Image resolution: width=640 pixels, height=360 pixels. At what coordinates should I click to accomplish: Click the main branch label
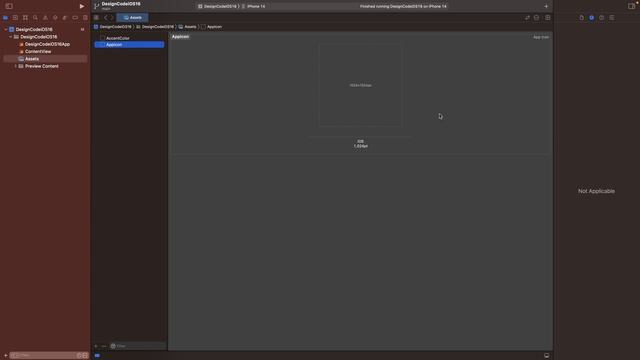(x=106, y=9)
